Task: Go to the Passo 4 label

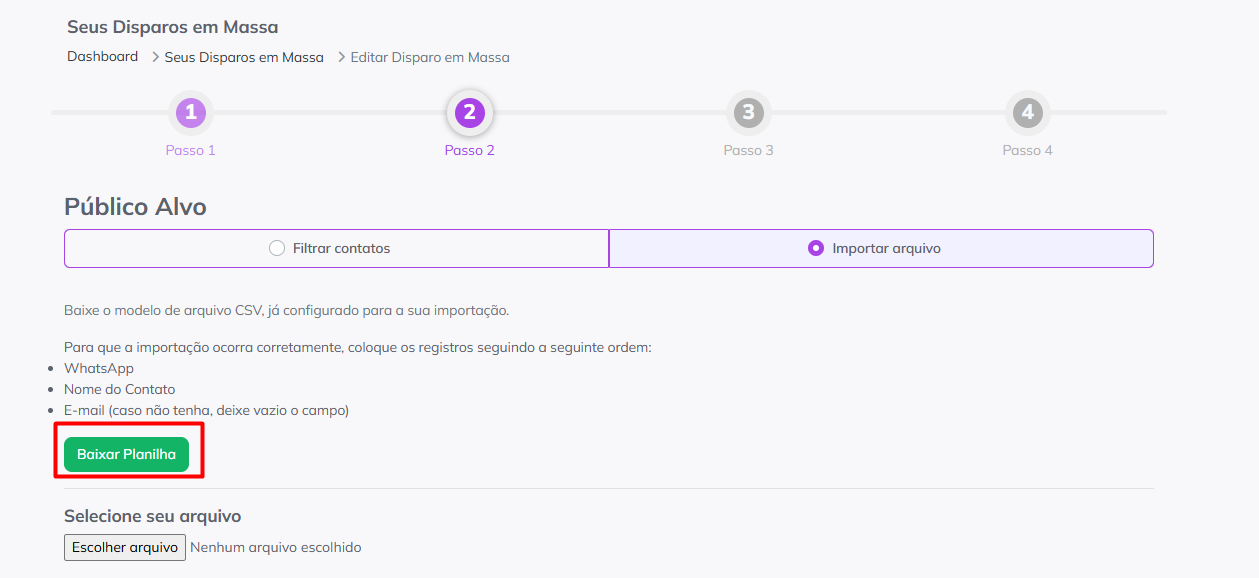Action: (1027, 150)
